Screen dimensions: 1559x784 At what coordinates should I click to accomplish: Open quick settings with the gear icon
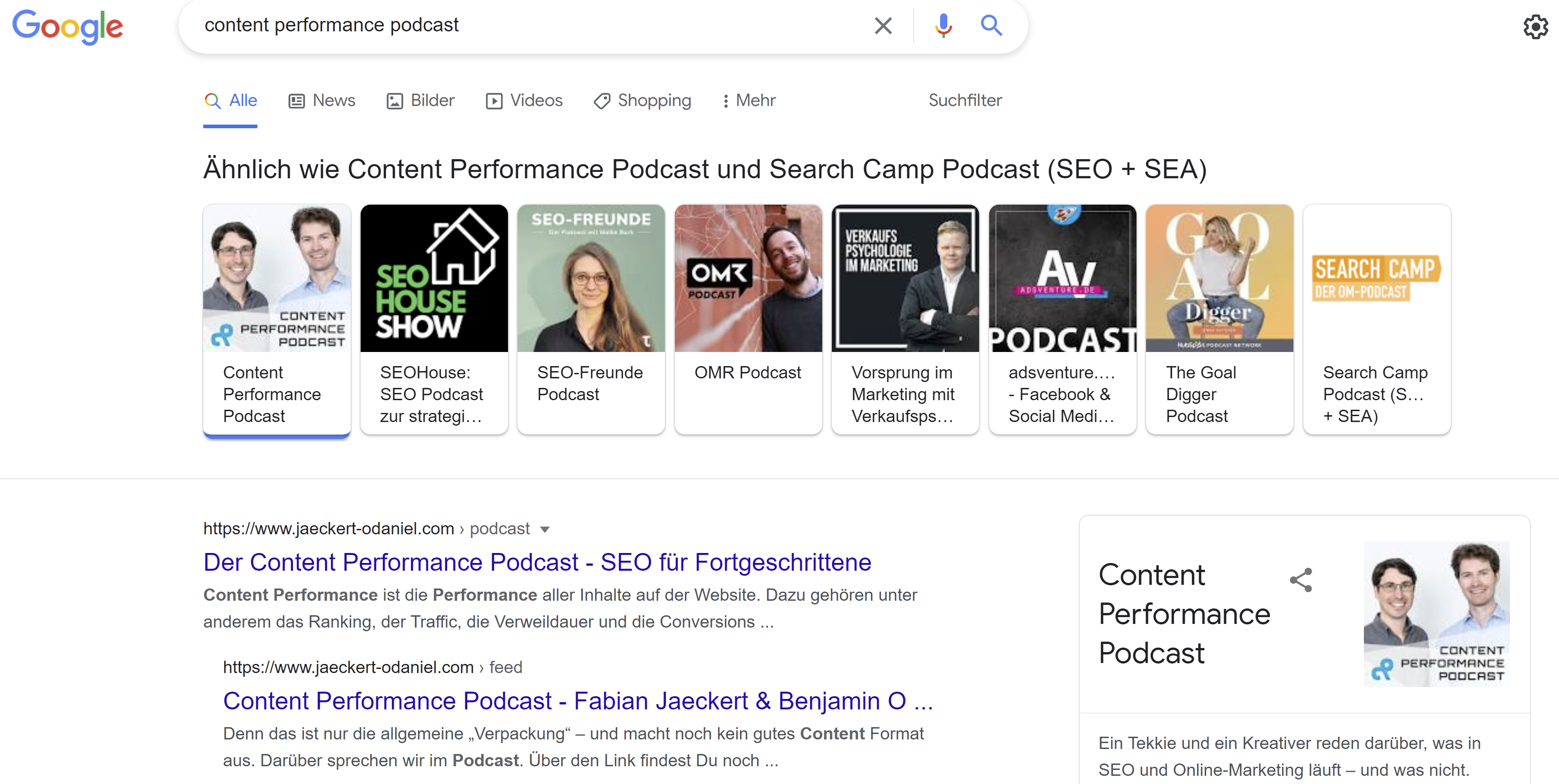click(x=1535, y=26)
